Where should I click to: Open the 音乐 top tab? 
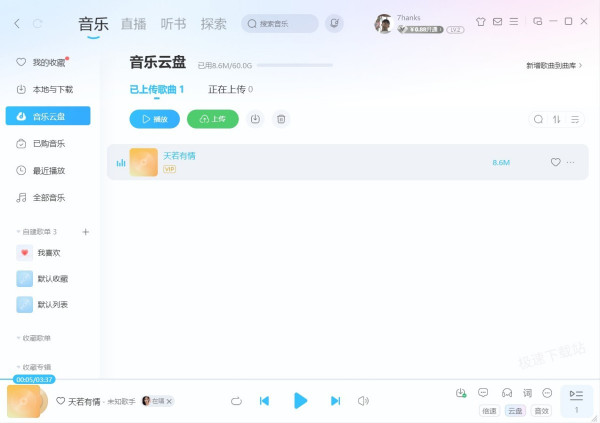tap(93, 24)
